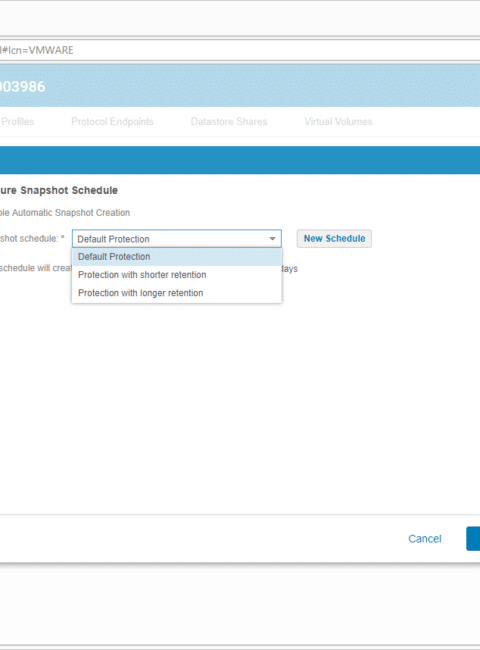This screenshot has width=480, height=650.
Task: Toggle the Automatic Snapshot Creation label
Action: click(65, 213)
